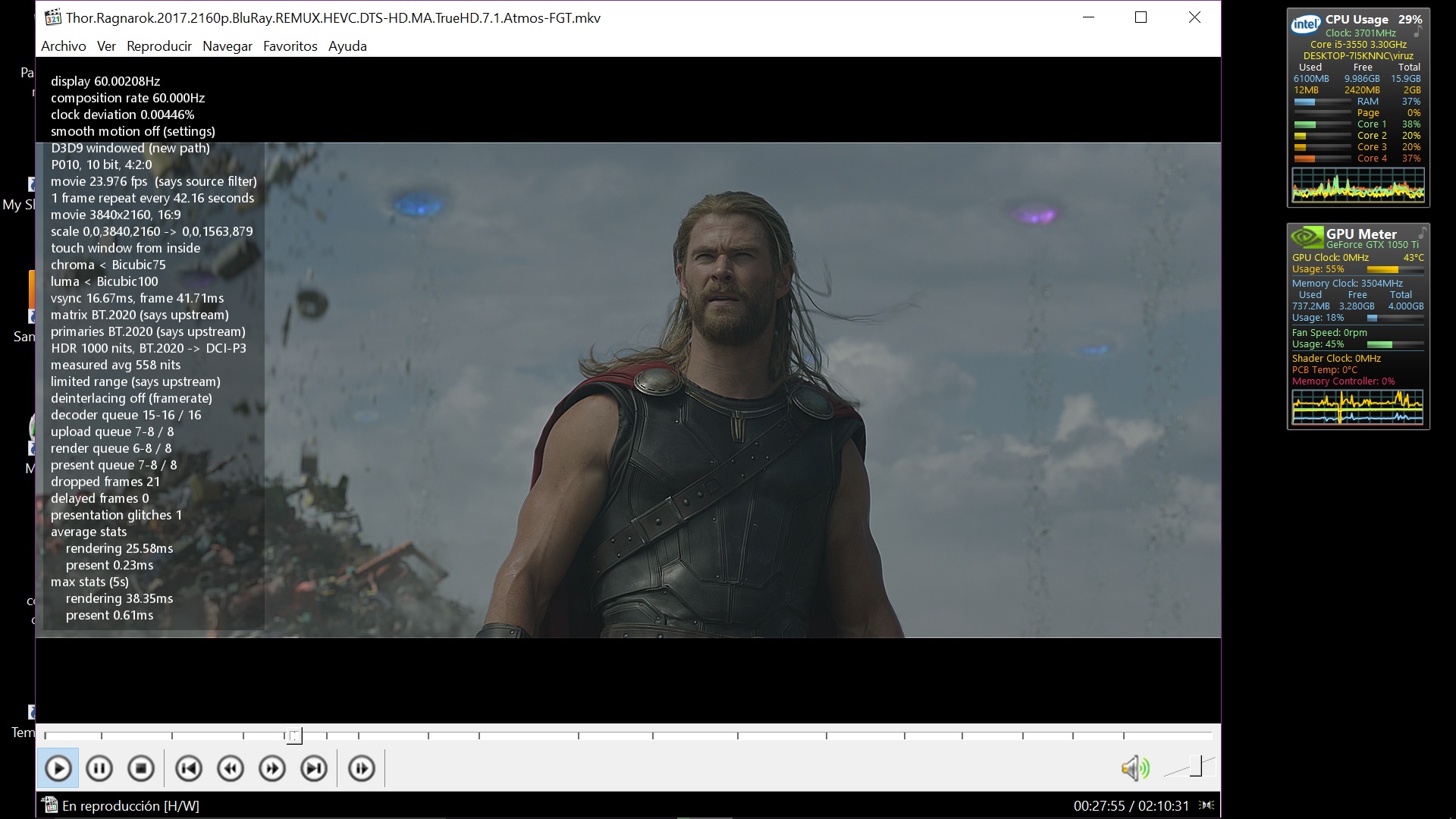This screenshot has height=819, width=1456.
Task: Click the elapsed time 00:27:55 display
Action: coord(1099,806)
